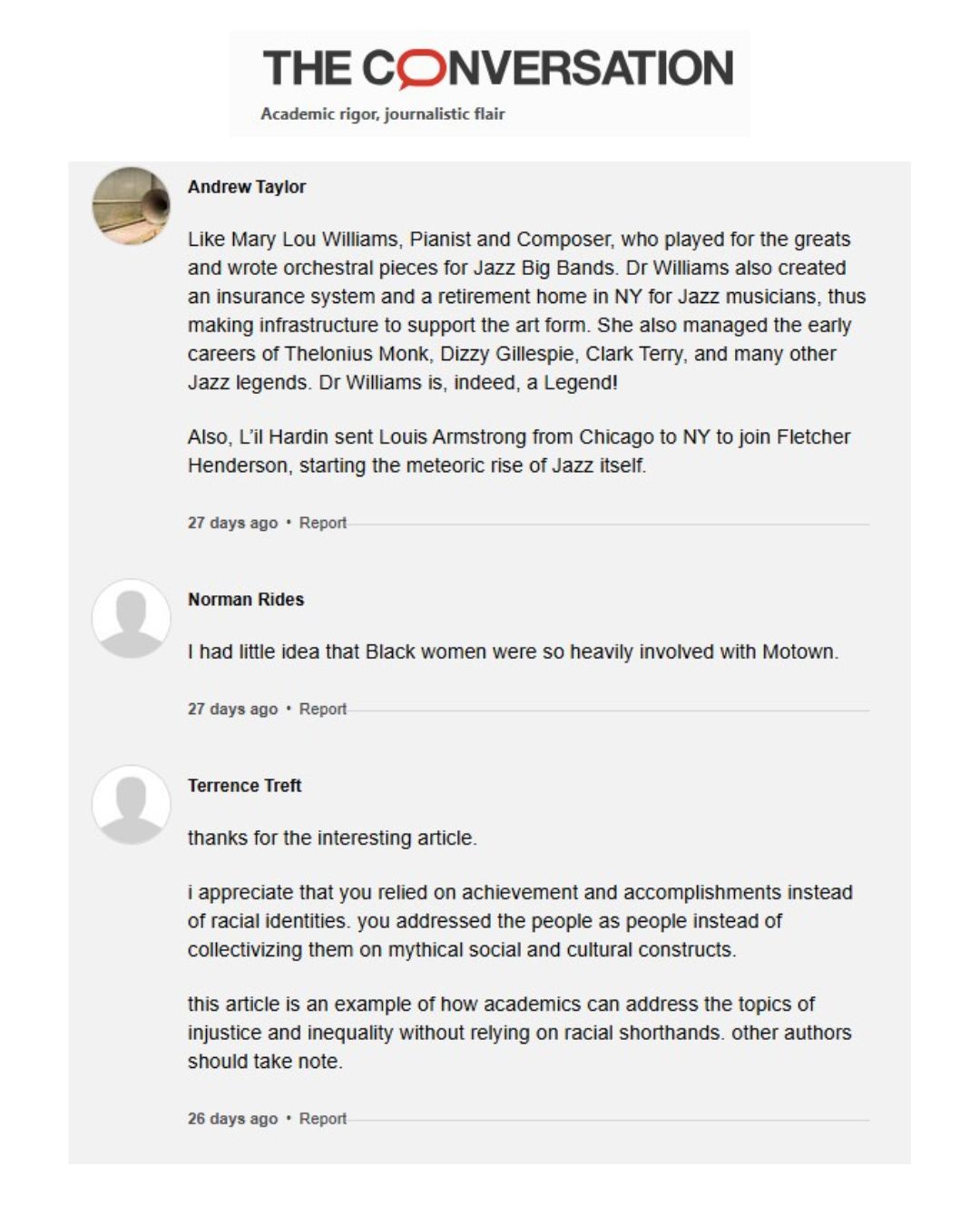Click Norman Rides' default avatar
The width and height of the screenshot is (980, 1225).
(x=132, y=619)
